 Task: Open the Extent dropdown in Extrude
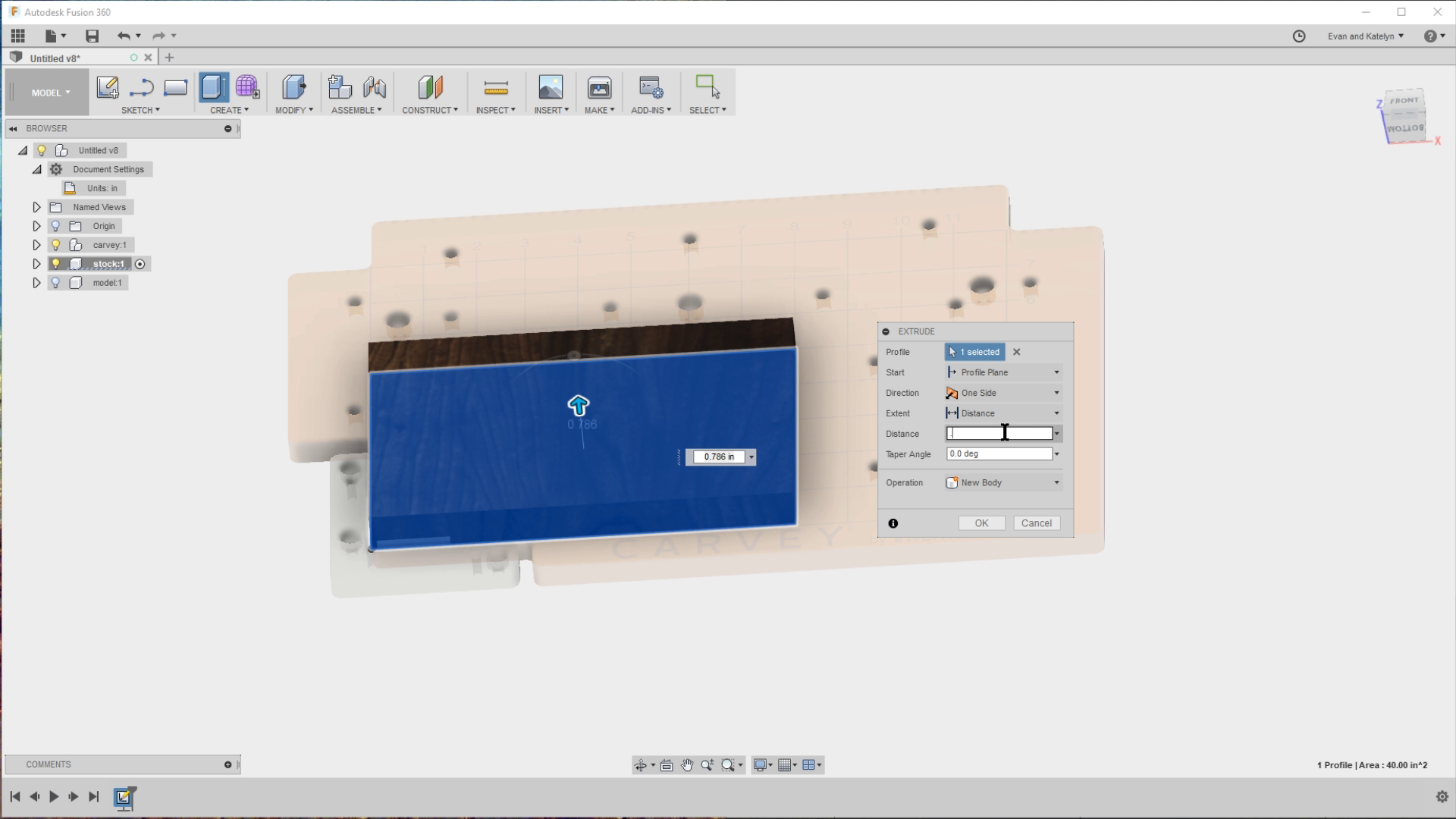(x=1056, y=413)
